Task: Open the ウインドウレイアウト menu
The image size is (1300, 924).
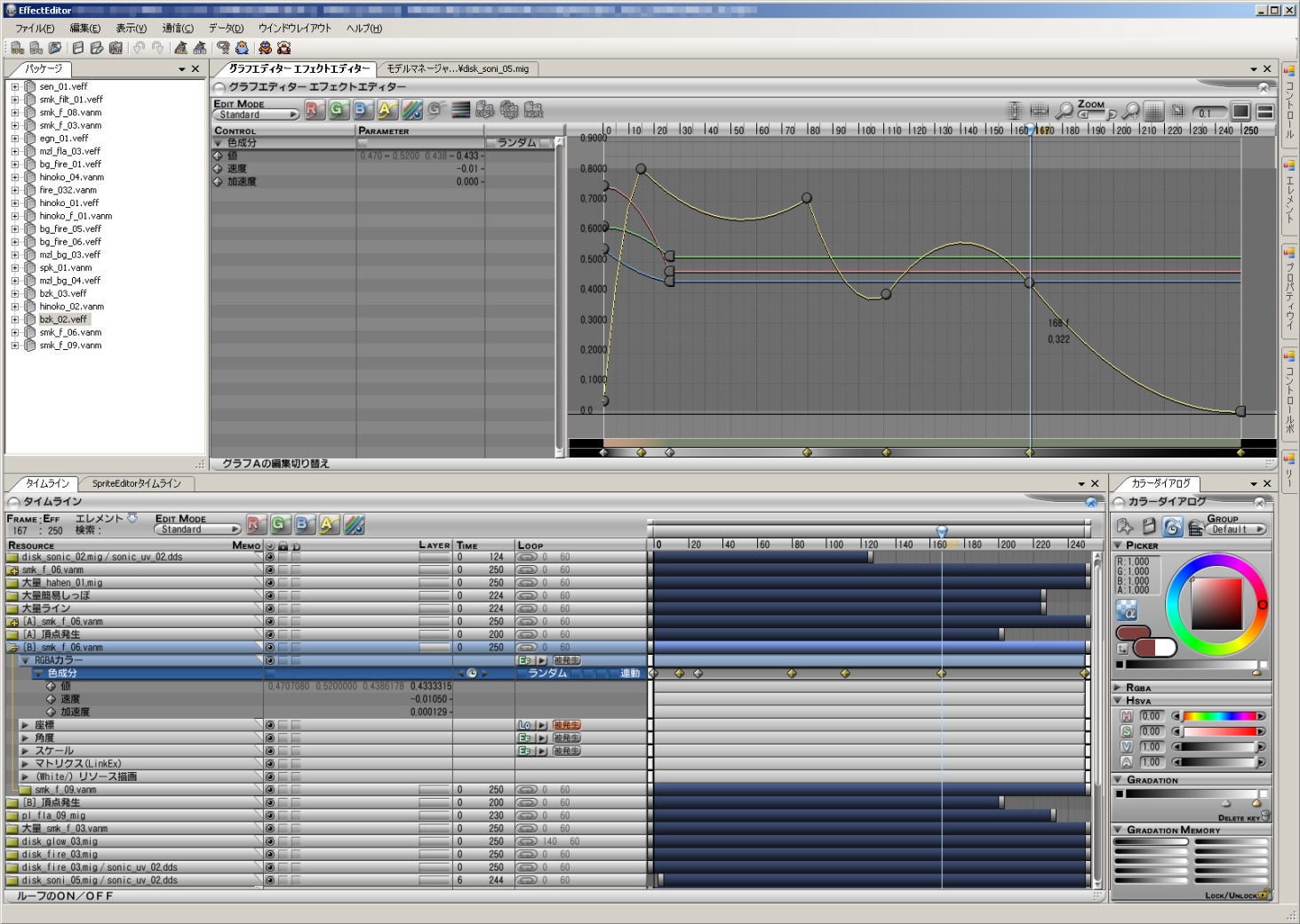Action: (294, 28)
